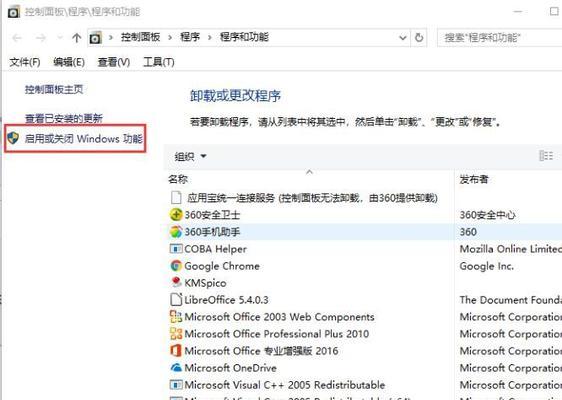Click the COBA Helper icon
562x400 pixels.
click(x=176, y=249)
